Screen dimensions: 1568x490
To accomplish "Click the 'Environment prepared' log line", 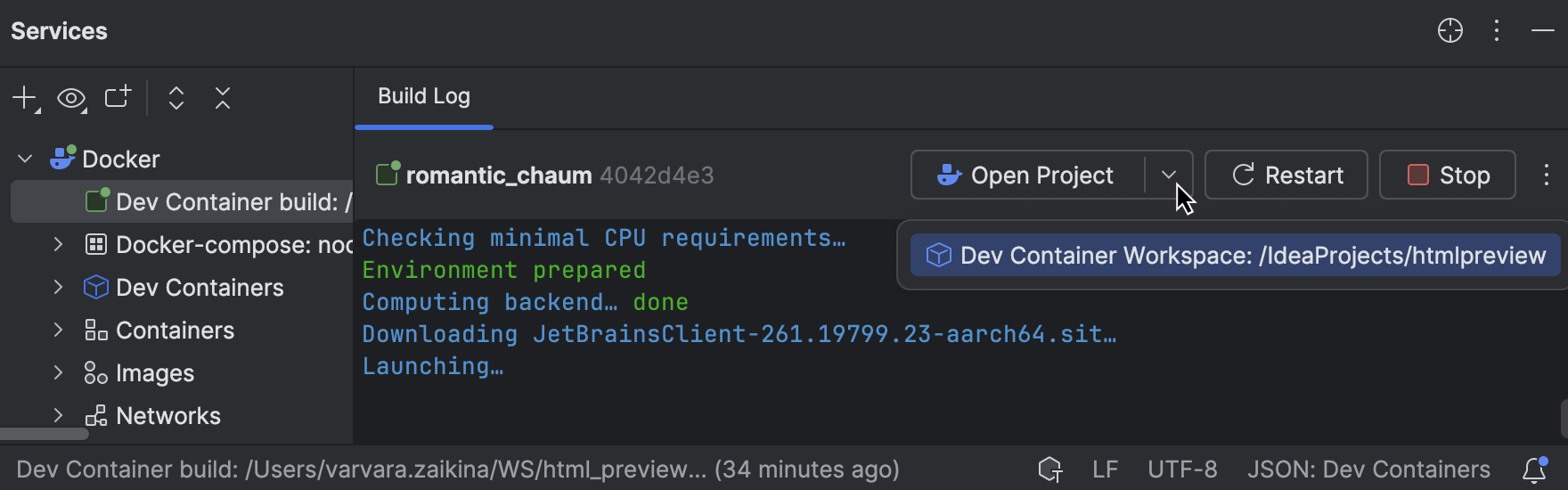I will point(504,270).
